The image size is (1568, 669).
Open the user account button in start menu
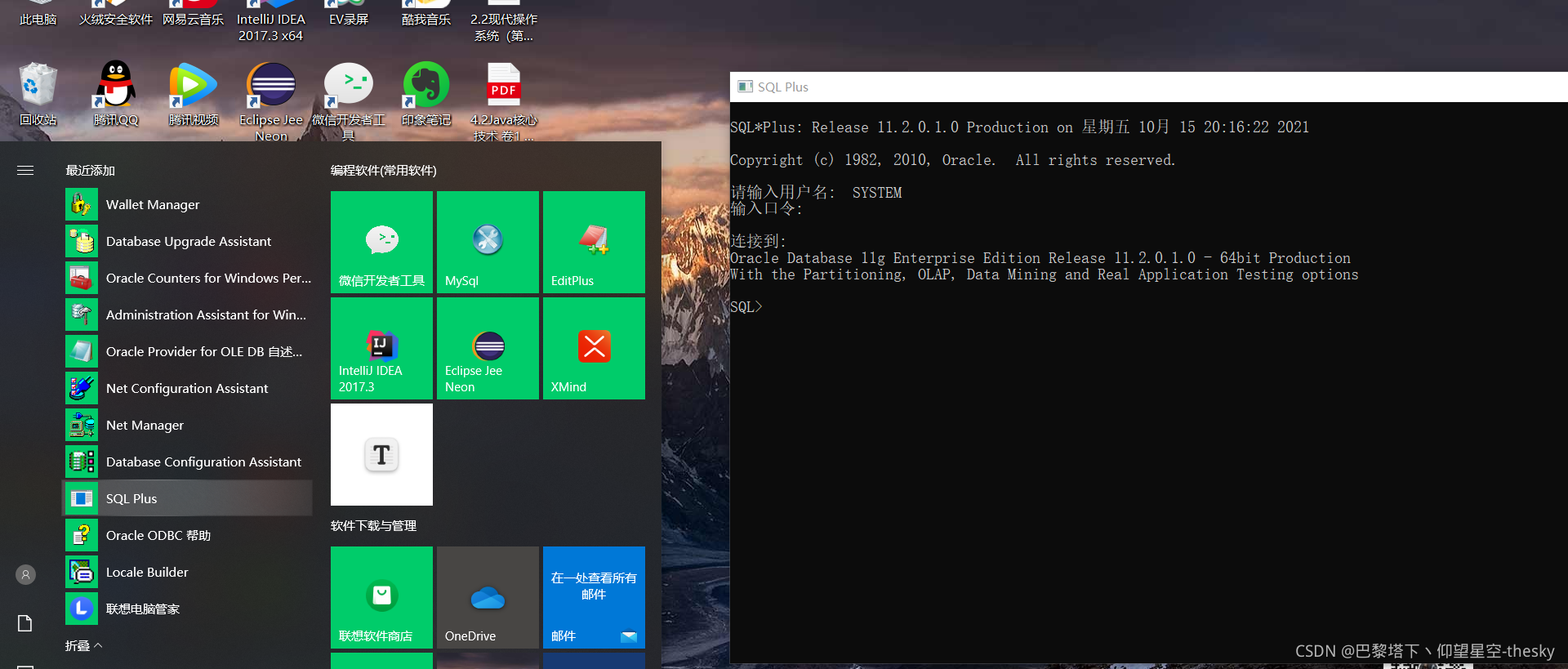[x=25, y=574]
